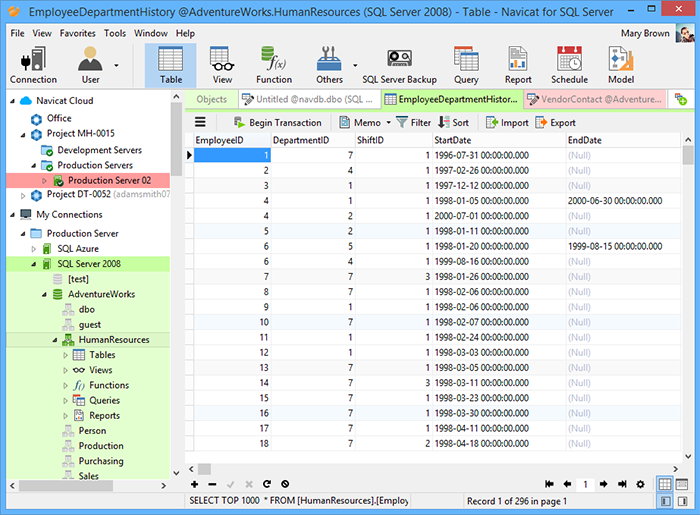Image resolution: width=700 pixels, height=515 pixels.
Task: Expand the SQL Azure node
Action: click(33, 249)
